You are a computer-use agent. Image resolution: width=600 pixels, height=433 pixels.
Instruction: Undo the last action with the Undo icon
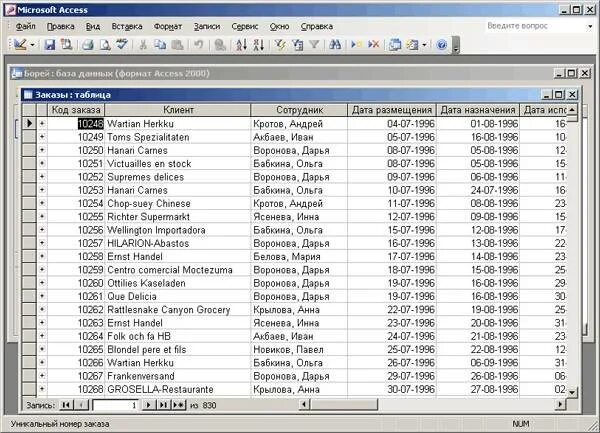198,45
